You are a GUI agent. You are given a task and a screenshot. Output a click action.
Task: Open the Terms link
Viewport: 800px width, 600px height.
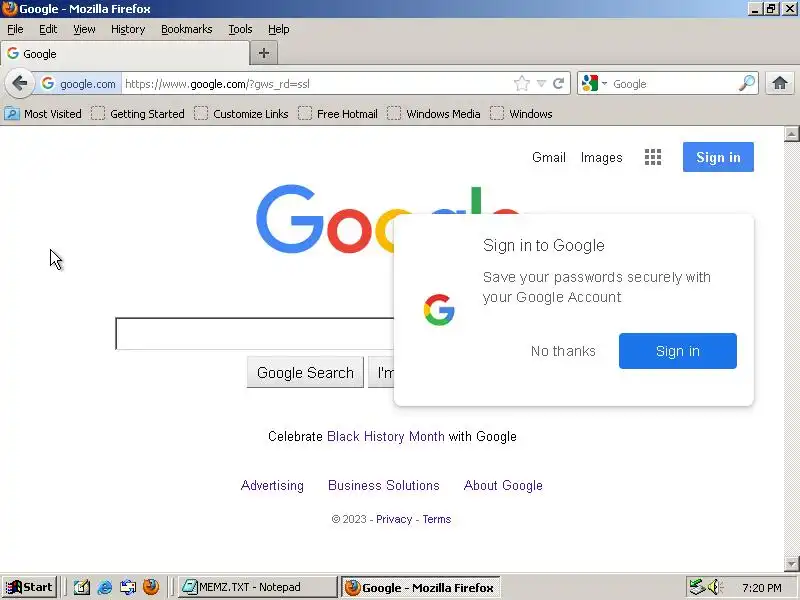pos(437,519)
